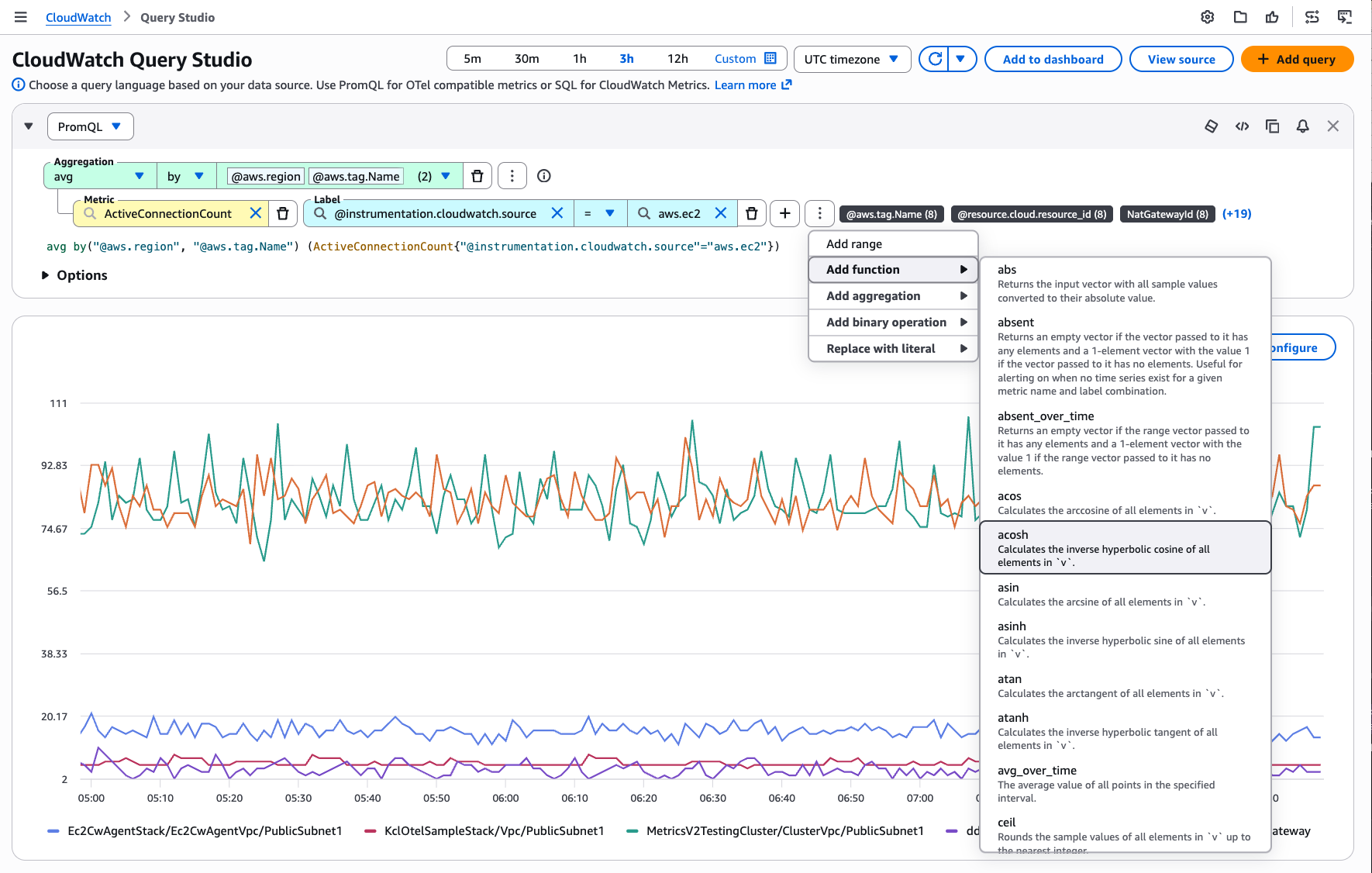Open the Add binary operation submenu
Screen dimensions: 1372x873
893,323
